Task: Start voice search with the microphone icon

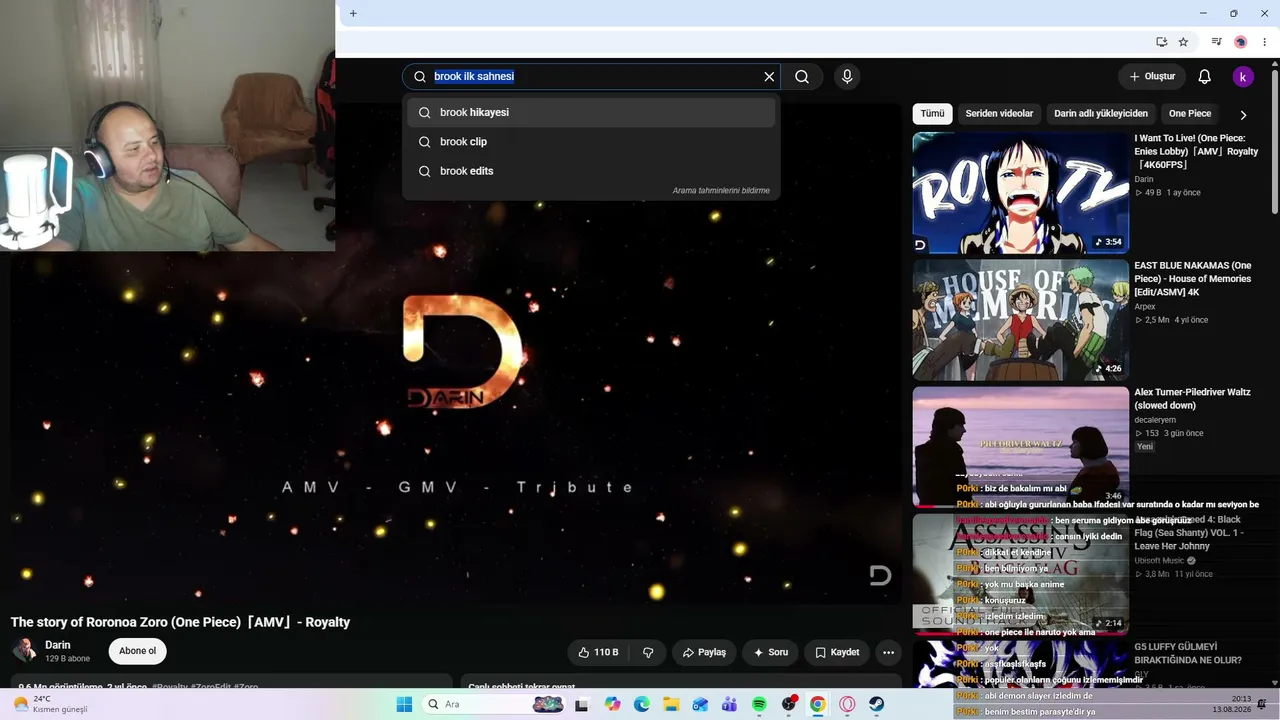Action: 847,77
